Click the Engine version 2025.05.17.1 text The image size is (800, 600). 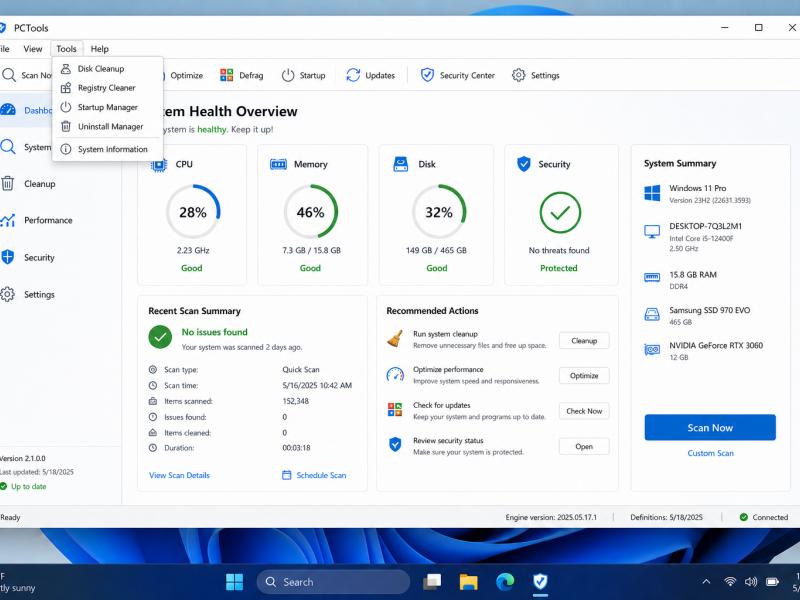tap(551, 517)
